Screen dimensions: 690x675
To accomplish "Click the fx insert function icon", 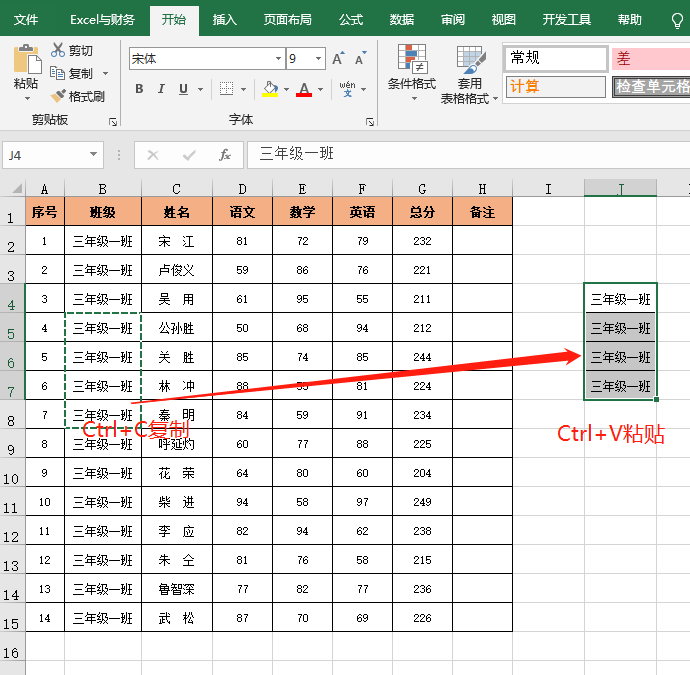I will 225,155.
